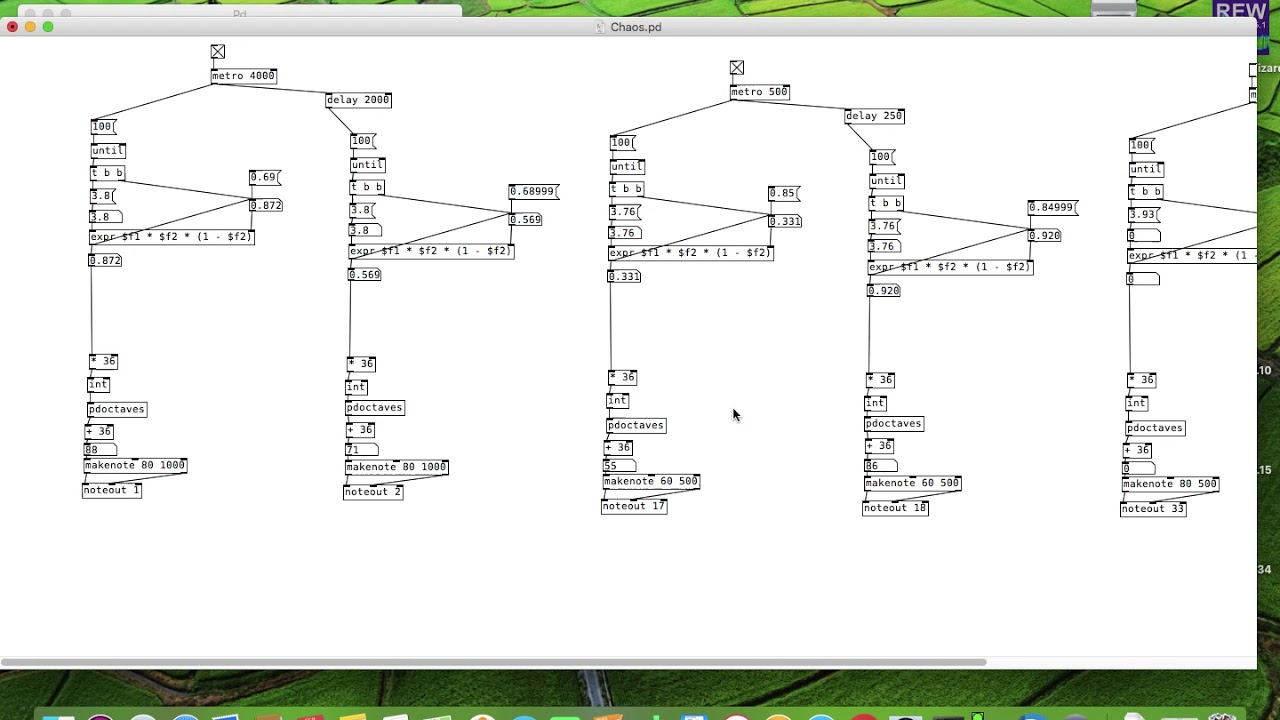Select number box 0.872 below the 0.69 message
Image resolution: width=1280 pixels, height=720 pixels.
266,206
